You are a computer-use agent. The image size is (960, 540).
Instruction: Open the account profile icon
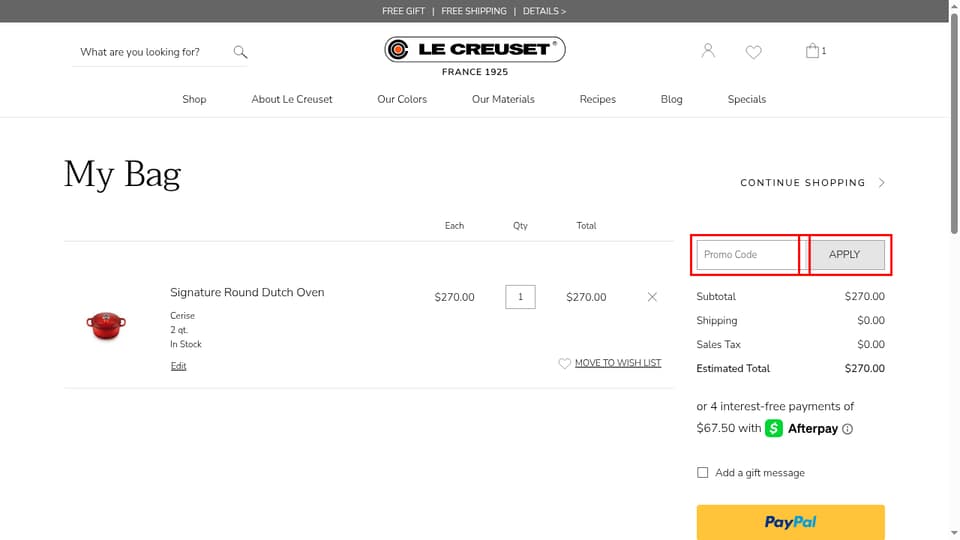708,51
